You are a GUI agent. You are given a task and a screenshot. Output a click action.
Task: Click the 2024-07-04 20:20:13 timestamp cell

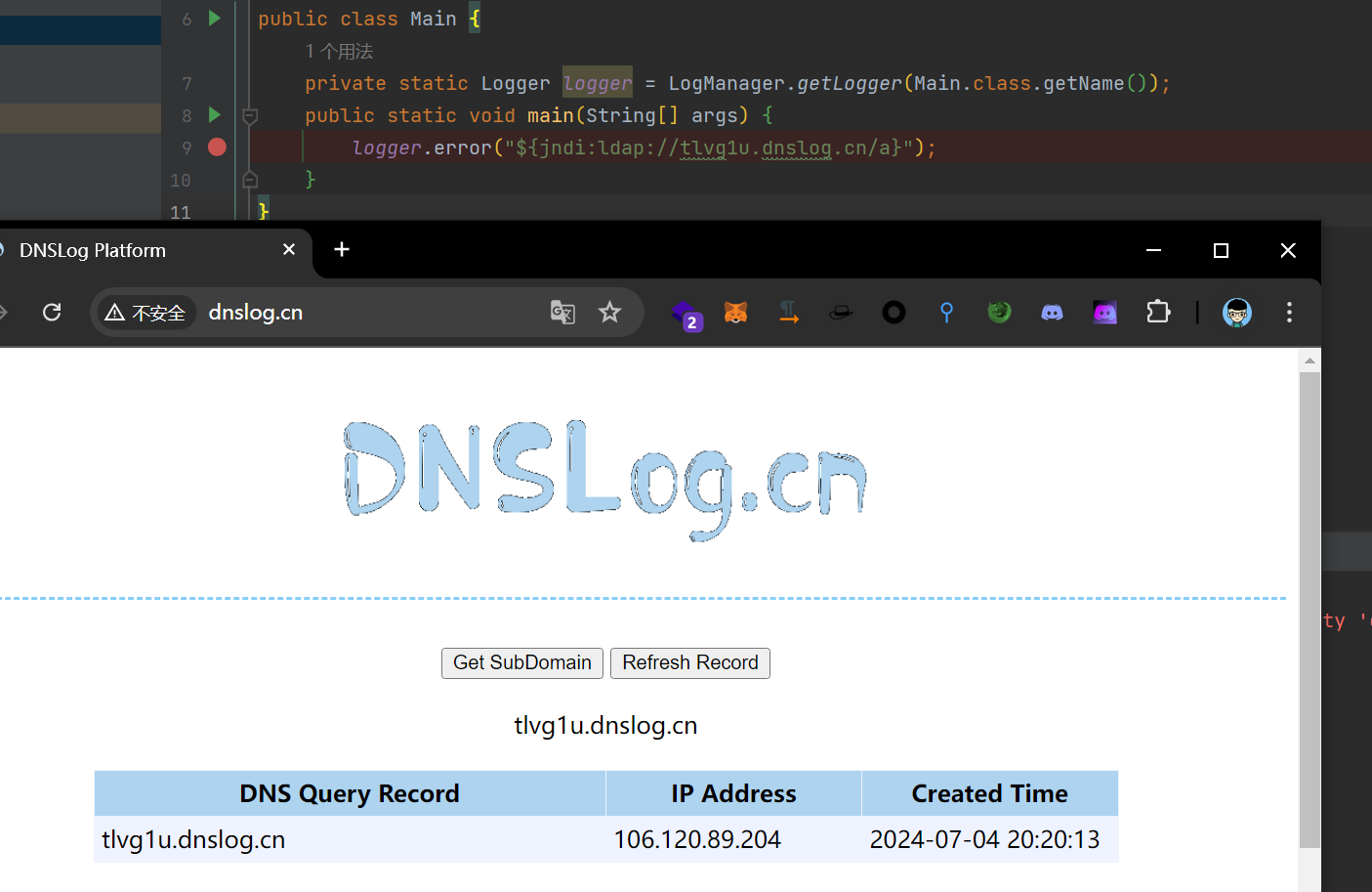[989, 839]
